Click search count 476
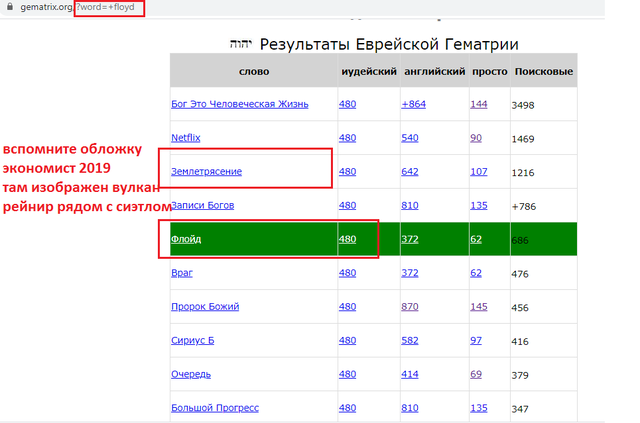 click(520, 274)
